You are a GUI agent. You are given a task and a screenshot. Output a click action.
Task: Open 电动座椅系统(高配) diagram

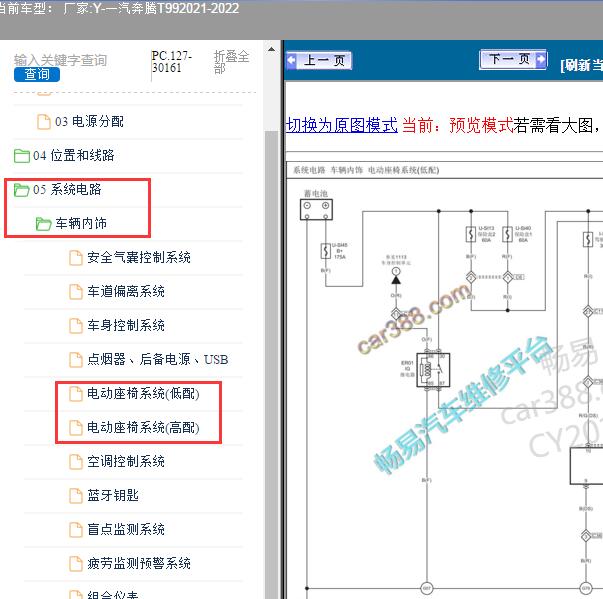[143, 428]
